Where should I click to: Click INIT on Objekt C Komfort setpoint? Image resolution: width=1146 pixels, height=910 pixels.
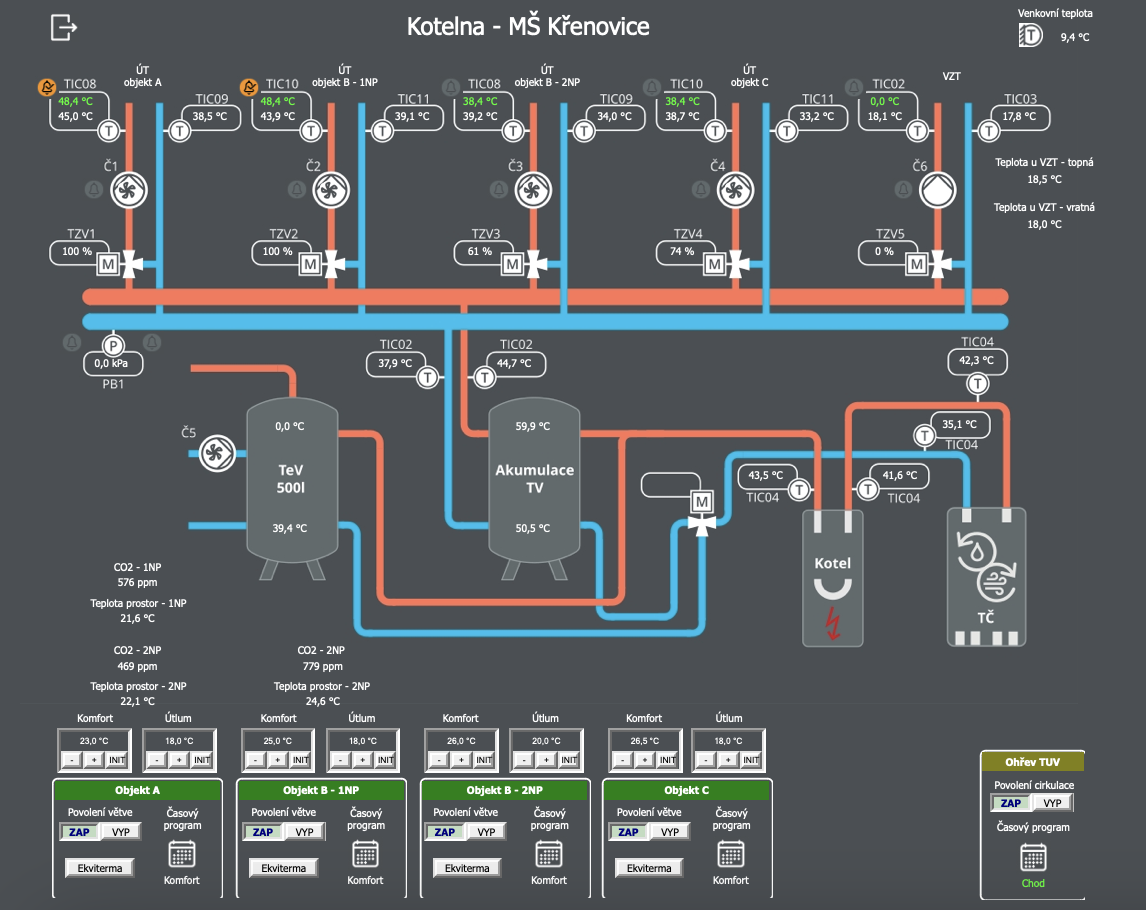click(x=667, y=760)
